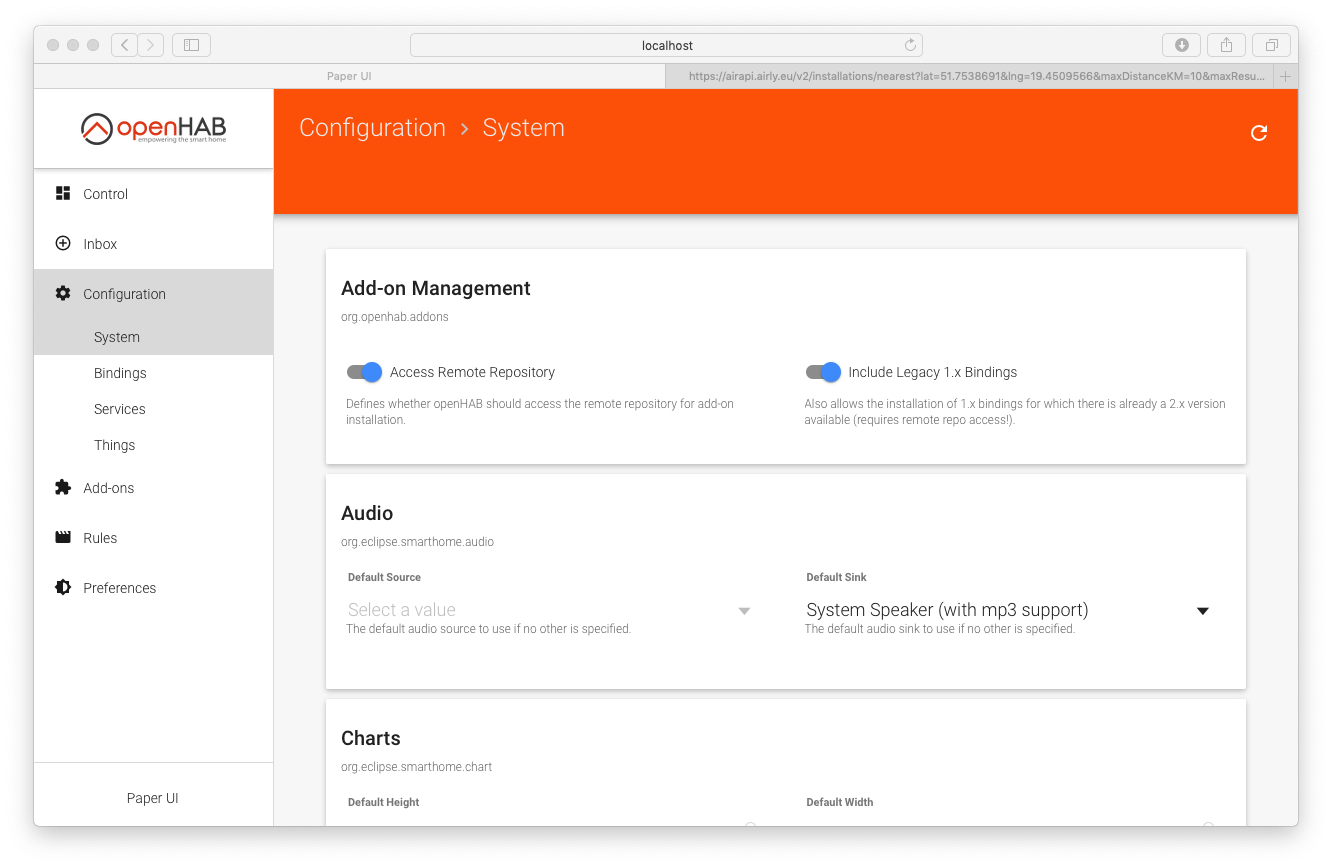Click the Default Width label
This screenshot has height=868, width=1332.
(840, 802)
